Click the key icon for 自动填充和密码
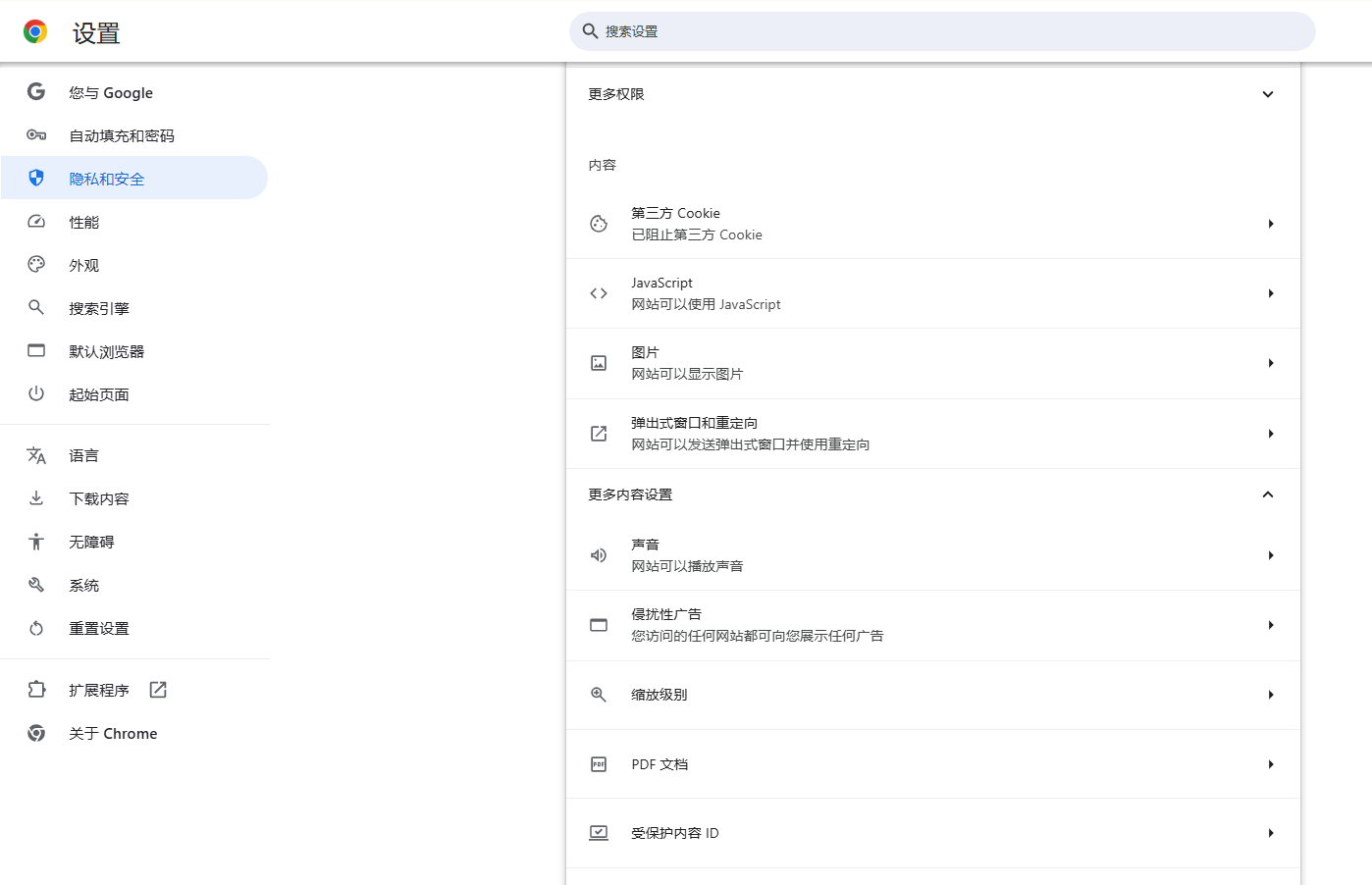1372x885 pixels. point(36,134)
